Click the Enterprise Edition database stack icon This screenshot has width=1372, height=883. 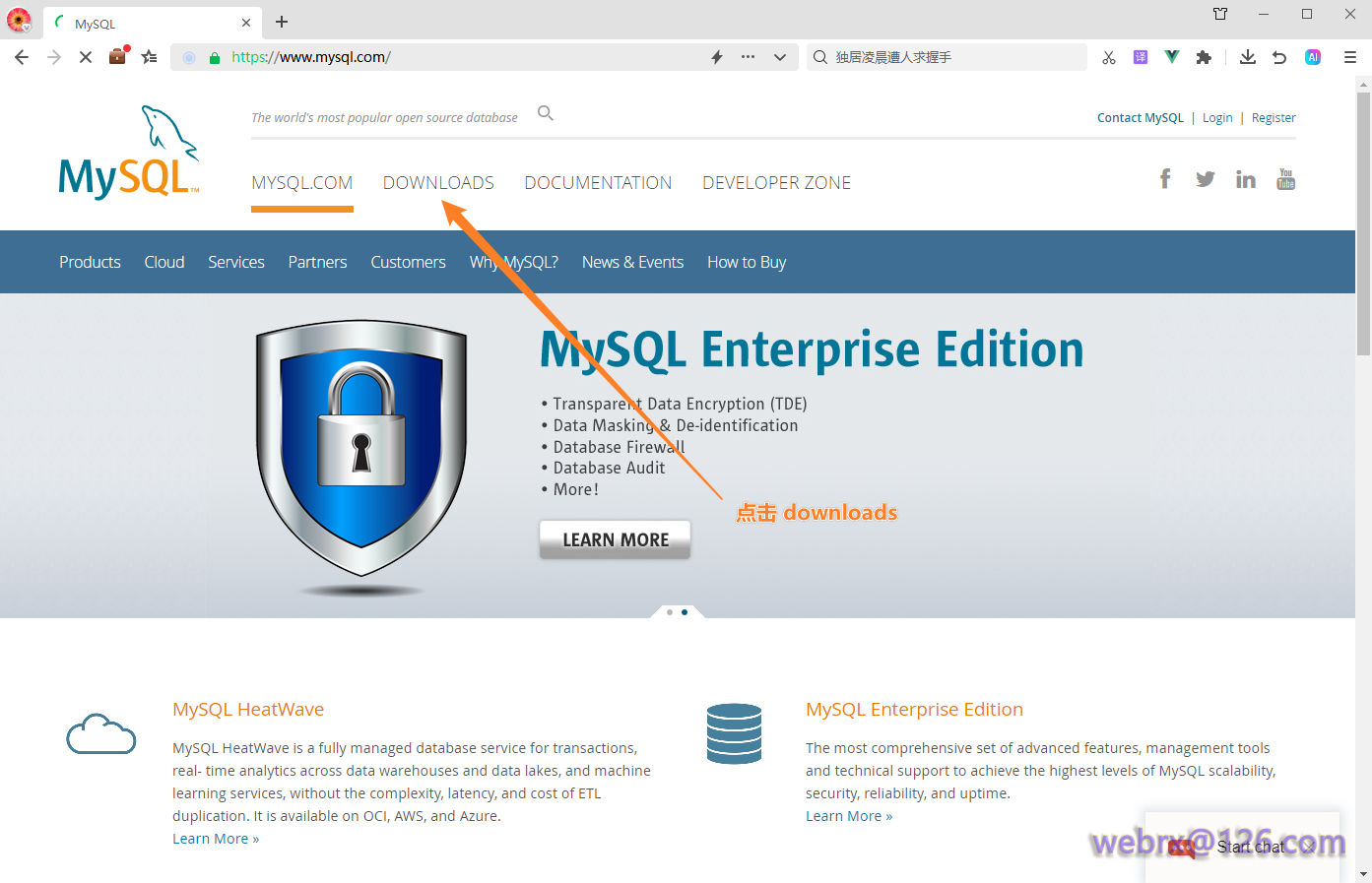pos(735,733)
